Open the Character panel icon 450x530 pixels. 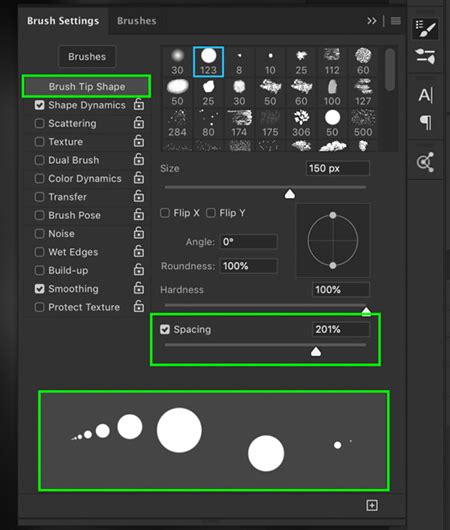(425, 95)
